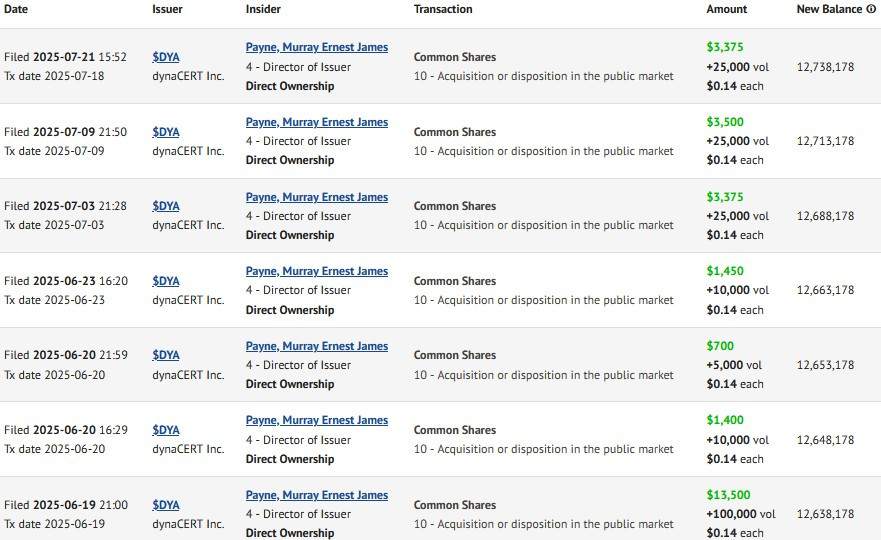Screen dimensions: 881x540
Task: Click the New Balance info icon
Action: pyautogui.click(x=871, y=9)
